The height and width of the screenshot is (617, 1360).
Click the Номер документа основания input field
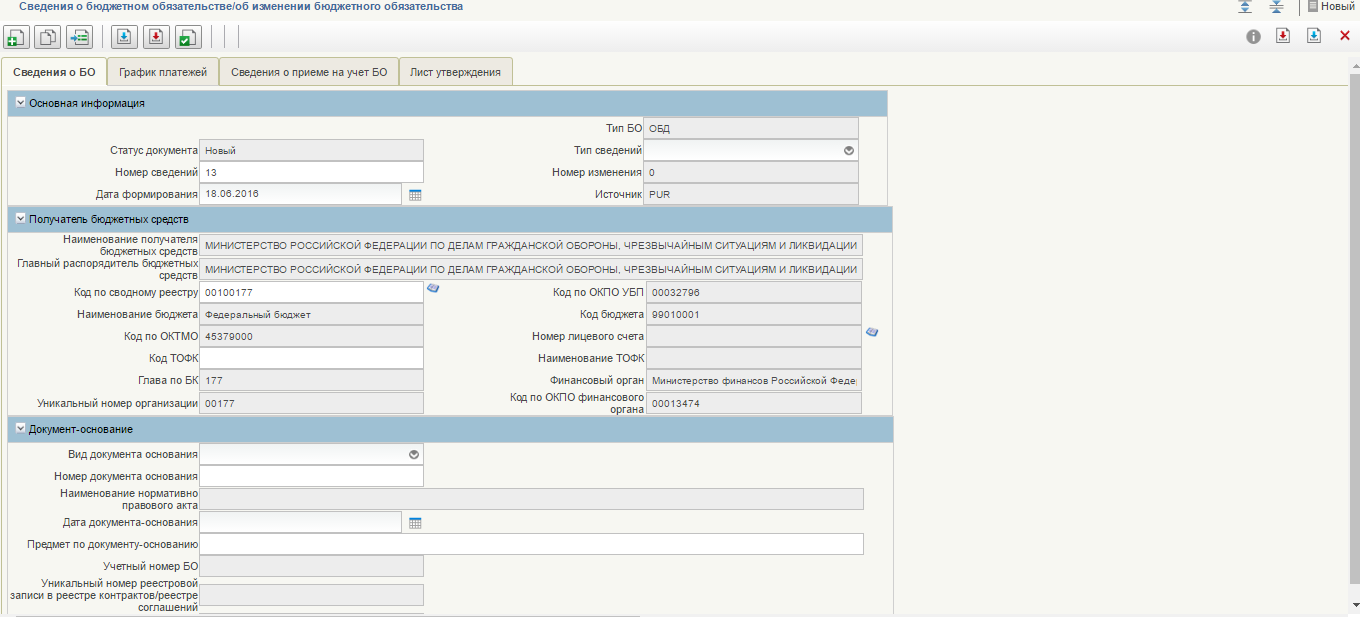[311, 476]
